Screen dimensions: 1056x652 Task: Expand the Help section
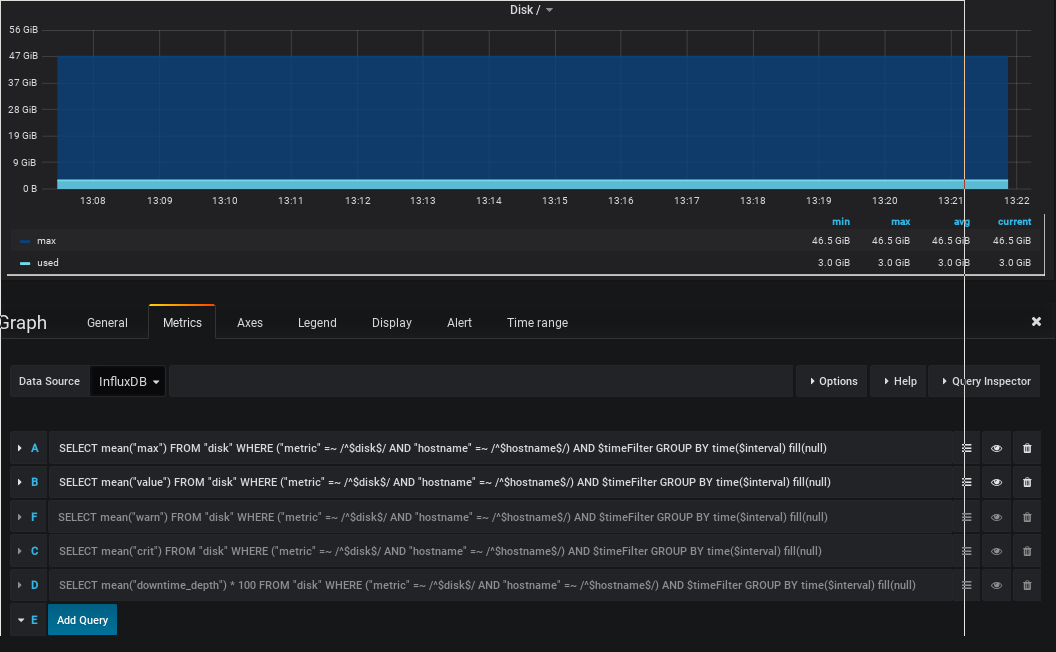(900, 381)
